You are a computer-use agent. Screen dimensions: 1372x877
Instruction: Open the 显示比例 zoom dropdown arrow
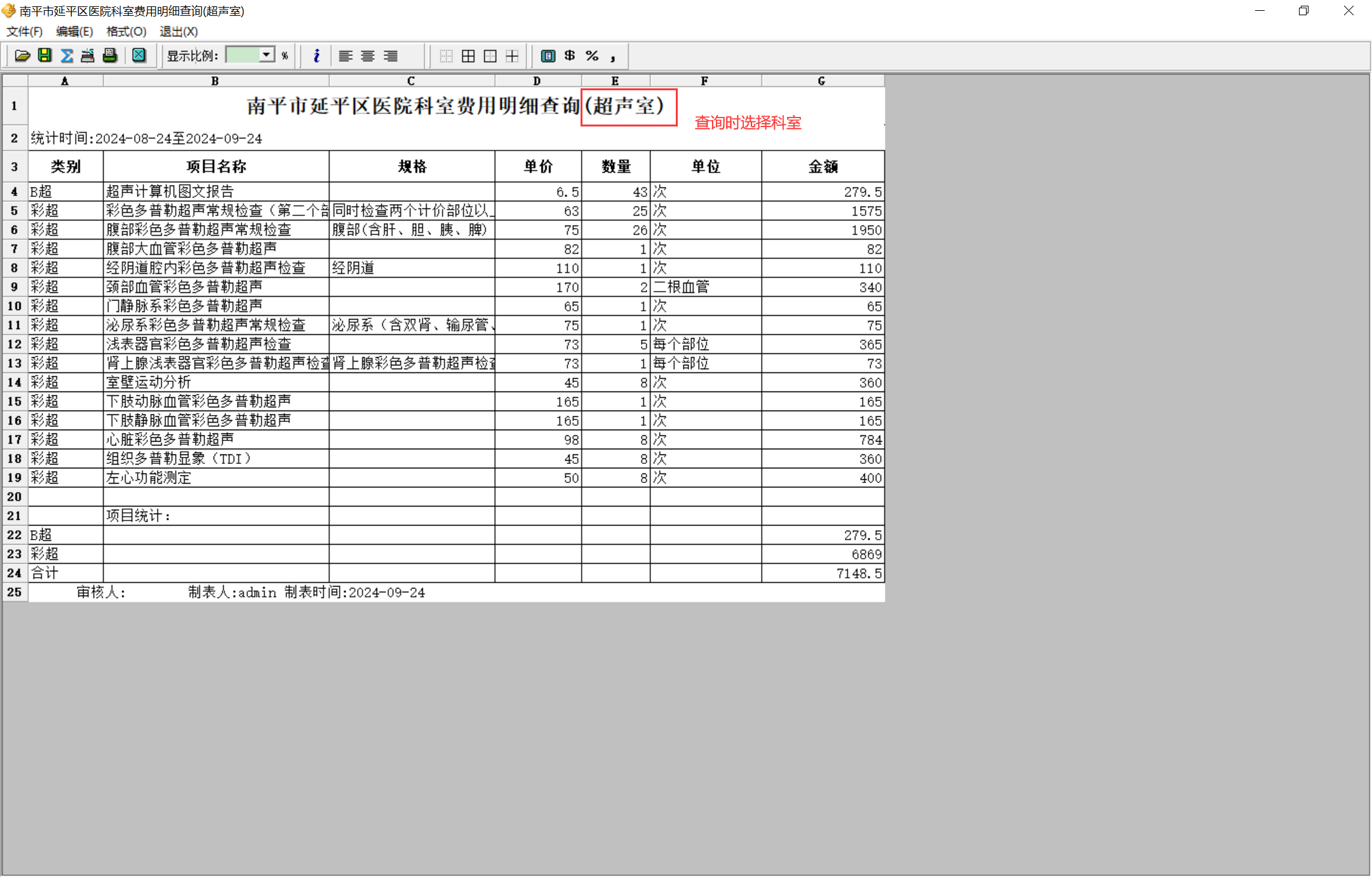pyautogui.click(x=267, y=55)
